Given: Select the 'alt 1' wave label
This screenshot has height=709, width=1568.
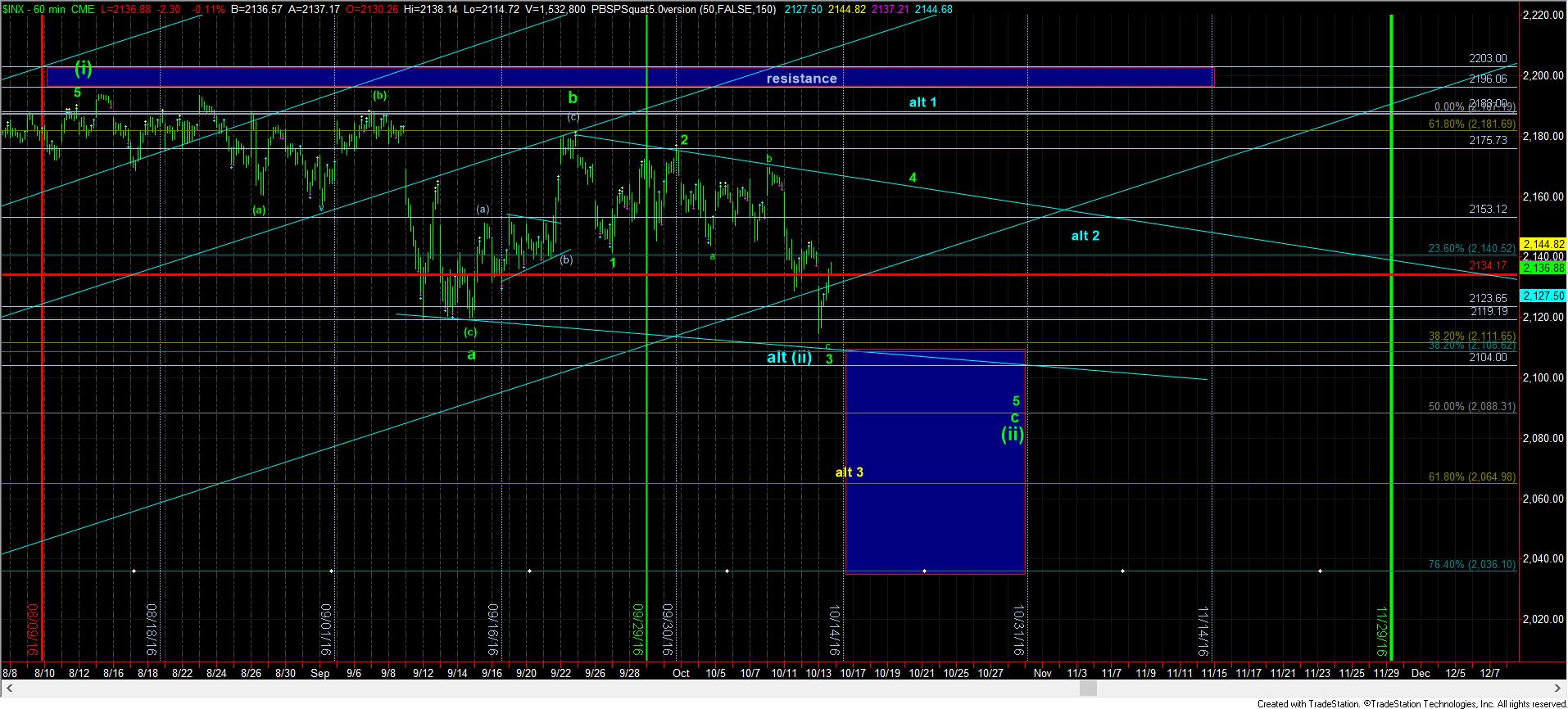Looking at the screenshot, I should pos(922,102).
